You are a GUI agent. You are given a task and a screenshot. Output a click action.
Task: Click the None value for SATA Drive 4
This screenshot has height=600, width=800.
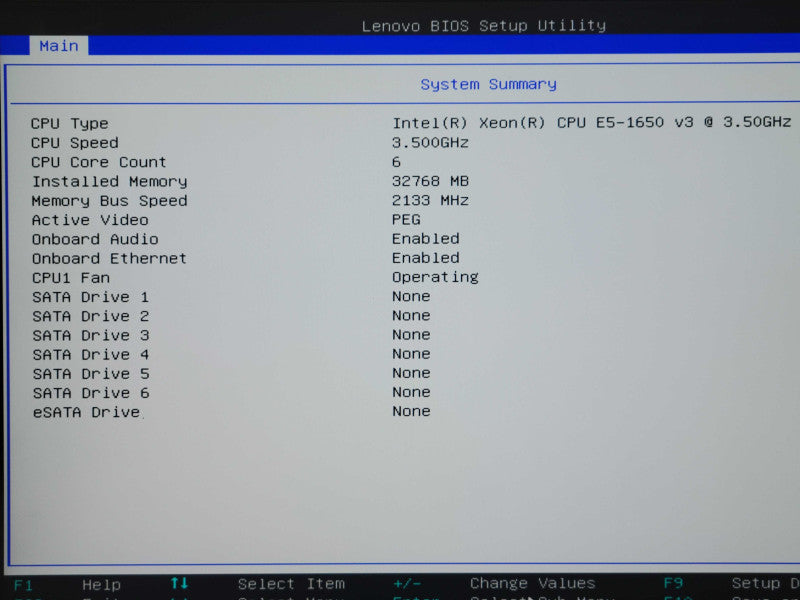coord(411,354)
